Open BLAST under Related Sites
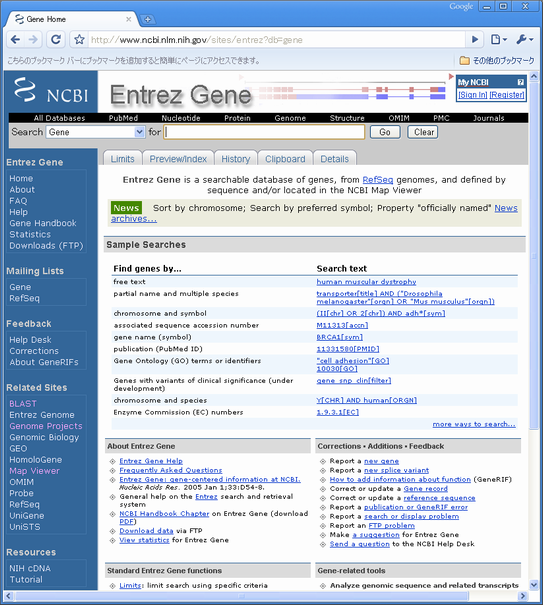543x605 pixels. (x=23, y=404)
